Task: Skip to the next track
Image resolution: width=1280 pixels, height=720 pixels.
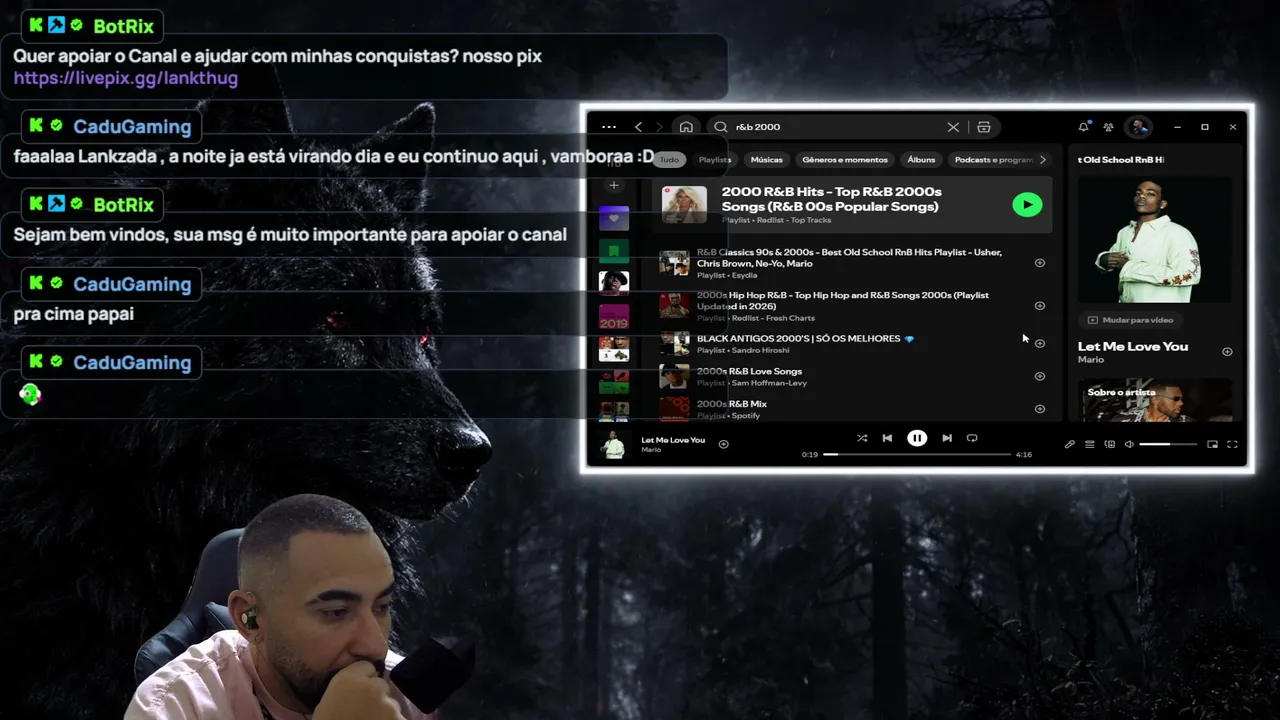Action: click(947, 438)
